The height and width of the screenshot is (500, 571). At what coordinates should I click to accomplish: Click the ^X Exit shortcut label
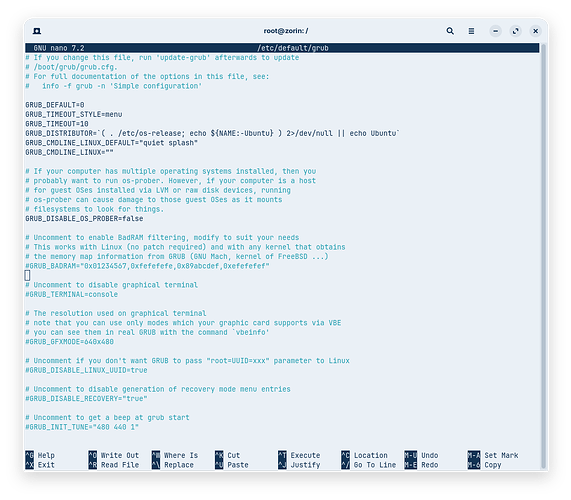coord(40,465)
